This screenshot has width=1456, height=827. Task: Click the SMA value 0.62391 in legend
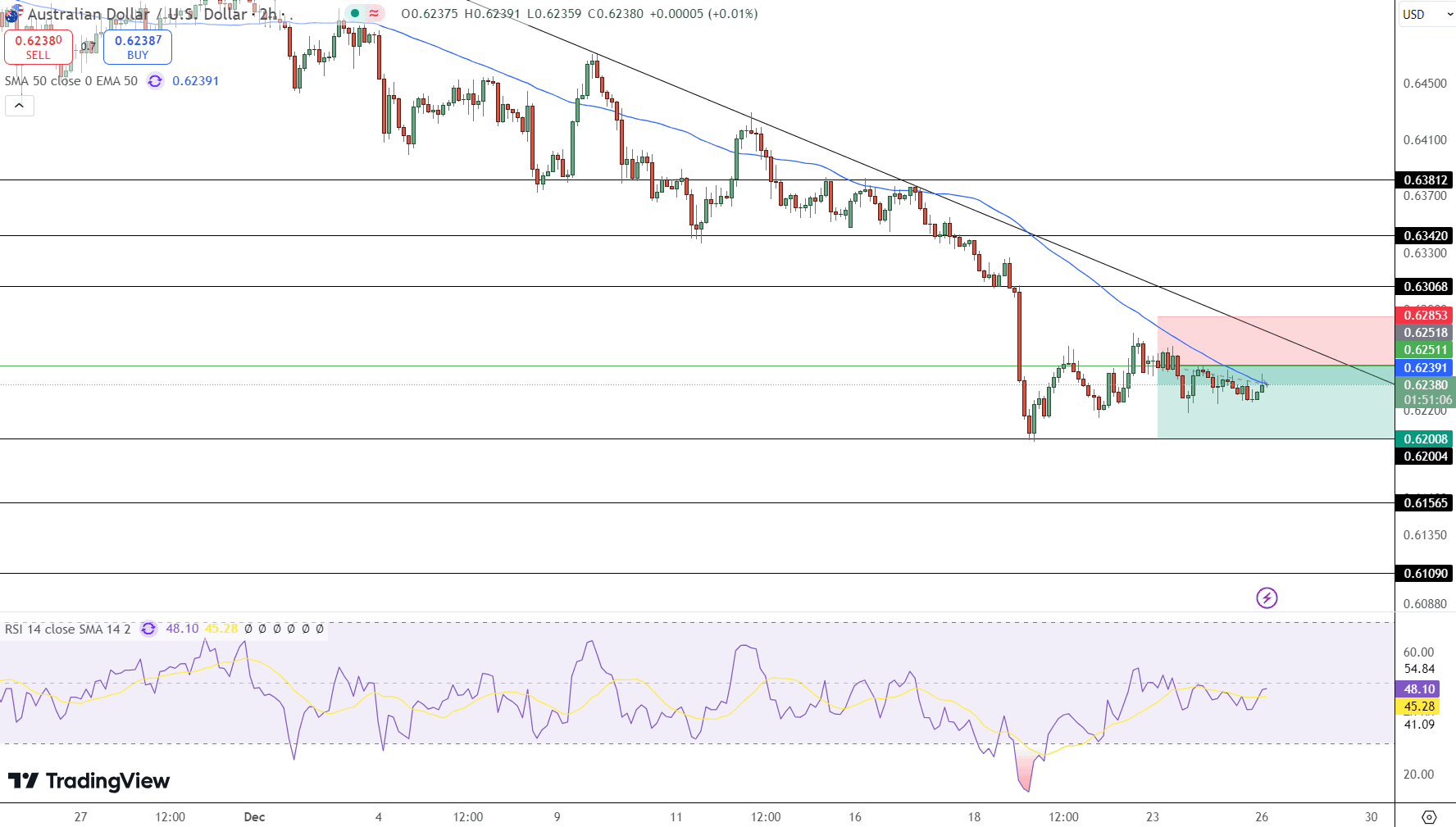pos(196,81)
